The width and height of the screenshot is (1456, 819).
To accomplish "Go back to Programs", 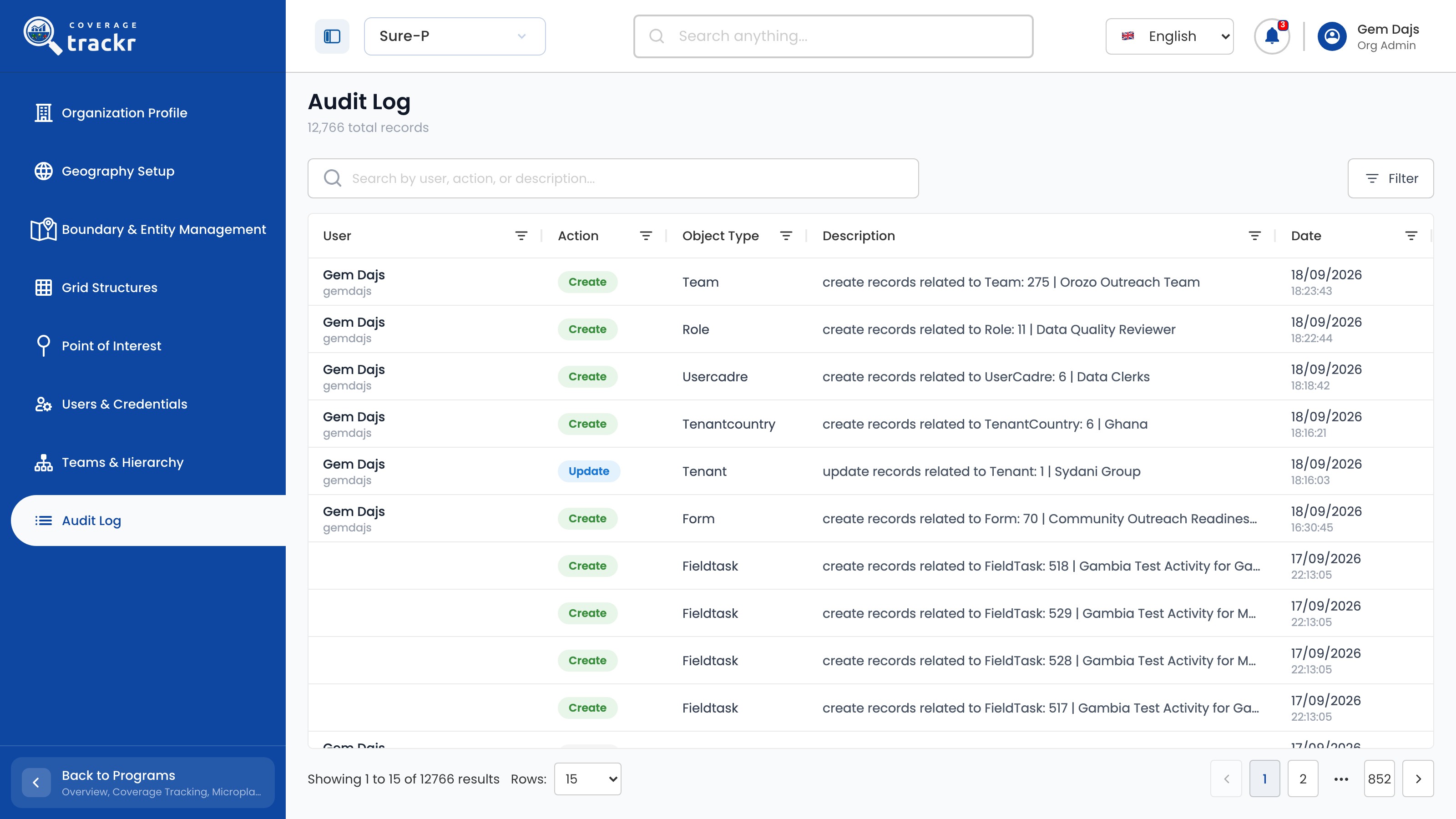I will tap(142, 782).
